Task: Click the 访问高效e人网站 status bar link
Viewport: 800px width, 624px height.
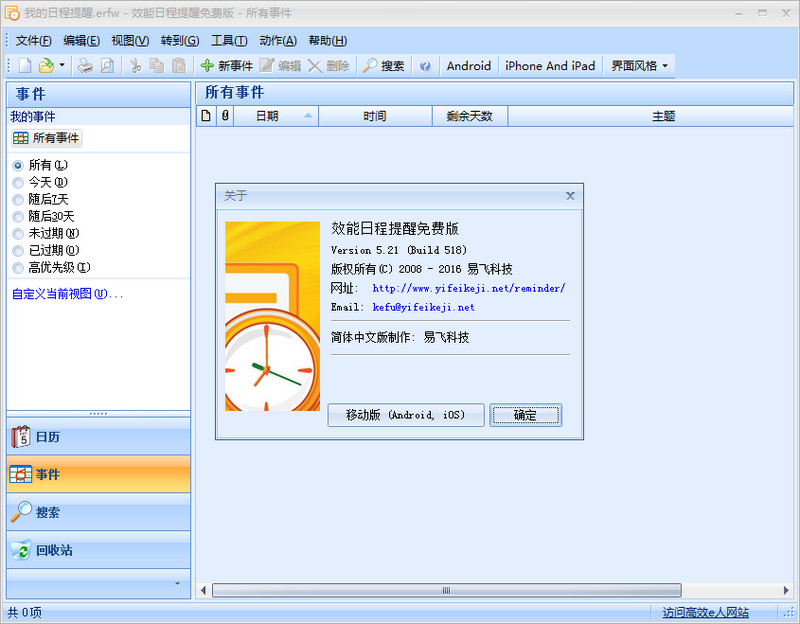Action: pyautogui.click(x=706, y=612)
